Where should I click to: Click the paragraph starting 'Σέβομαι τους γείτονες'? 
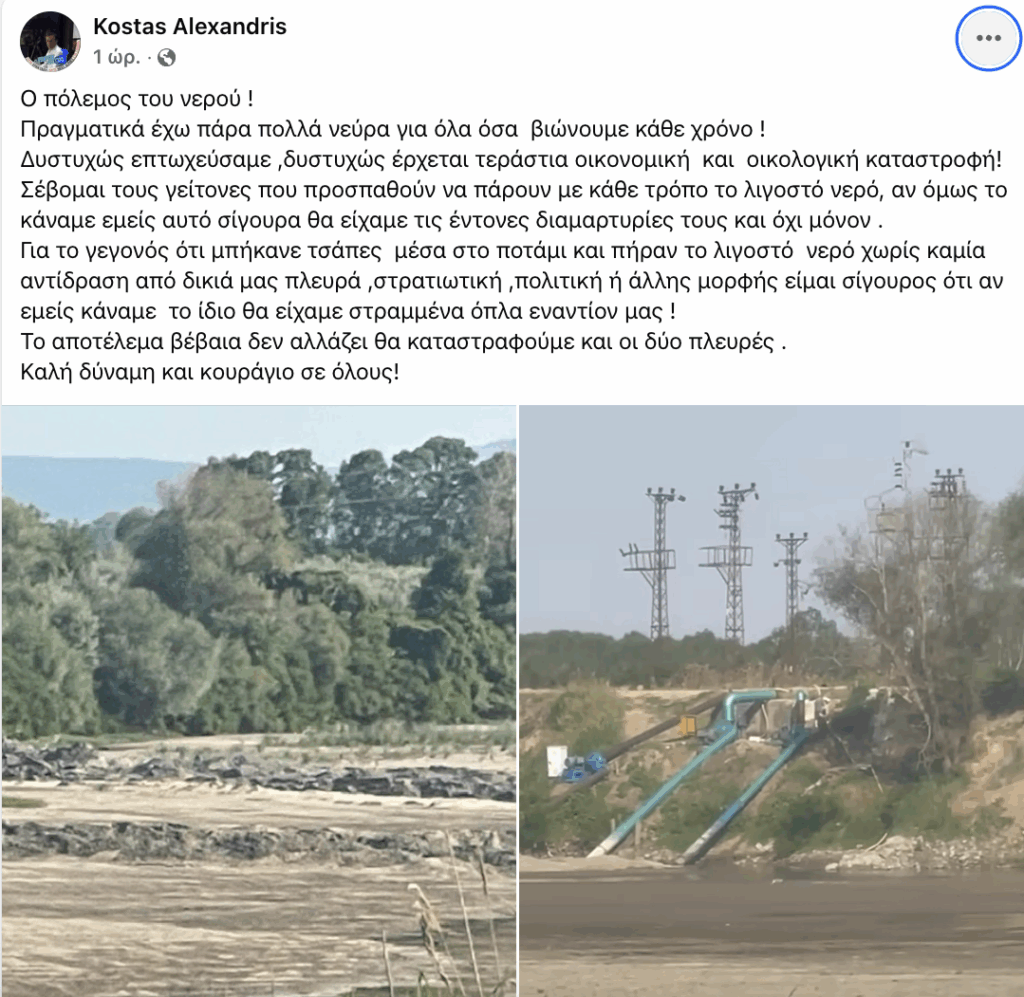click(x=514, y=205)
